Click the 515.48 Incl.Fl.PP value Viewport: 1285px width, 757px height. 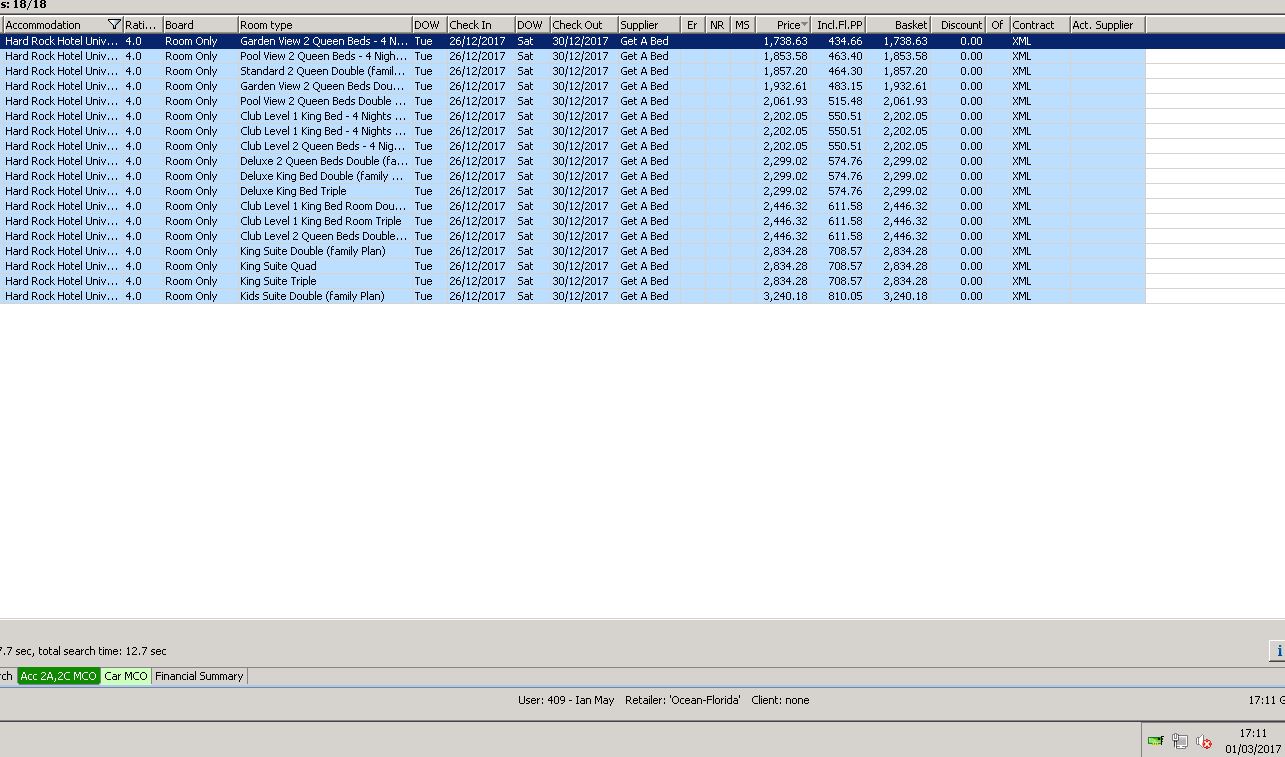tap(845, 101)
